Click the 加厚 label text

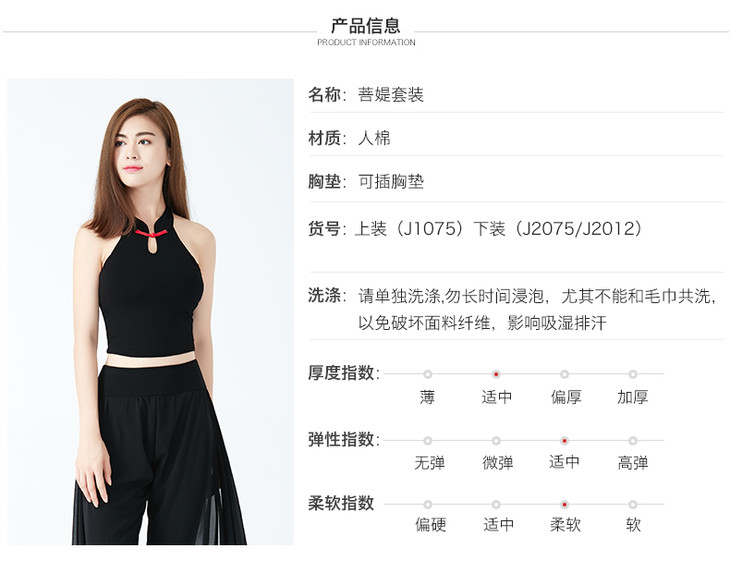coord(633,397)
